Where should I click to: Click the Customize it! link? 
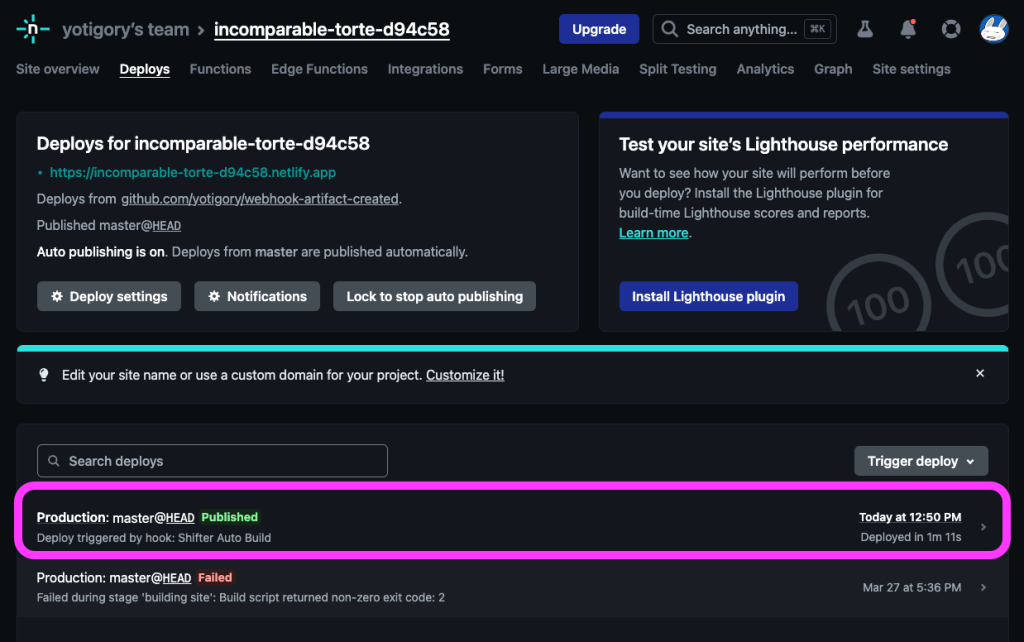(x=465, y=375)
